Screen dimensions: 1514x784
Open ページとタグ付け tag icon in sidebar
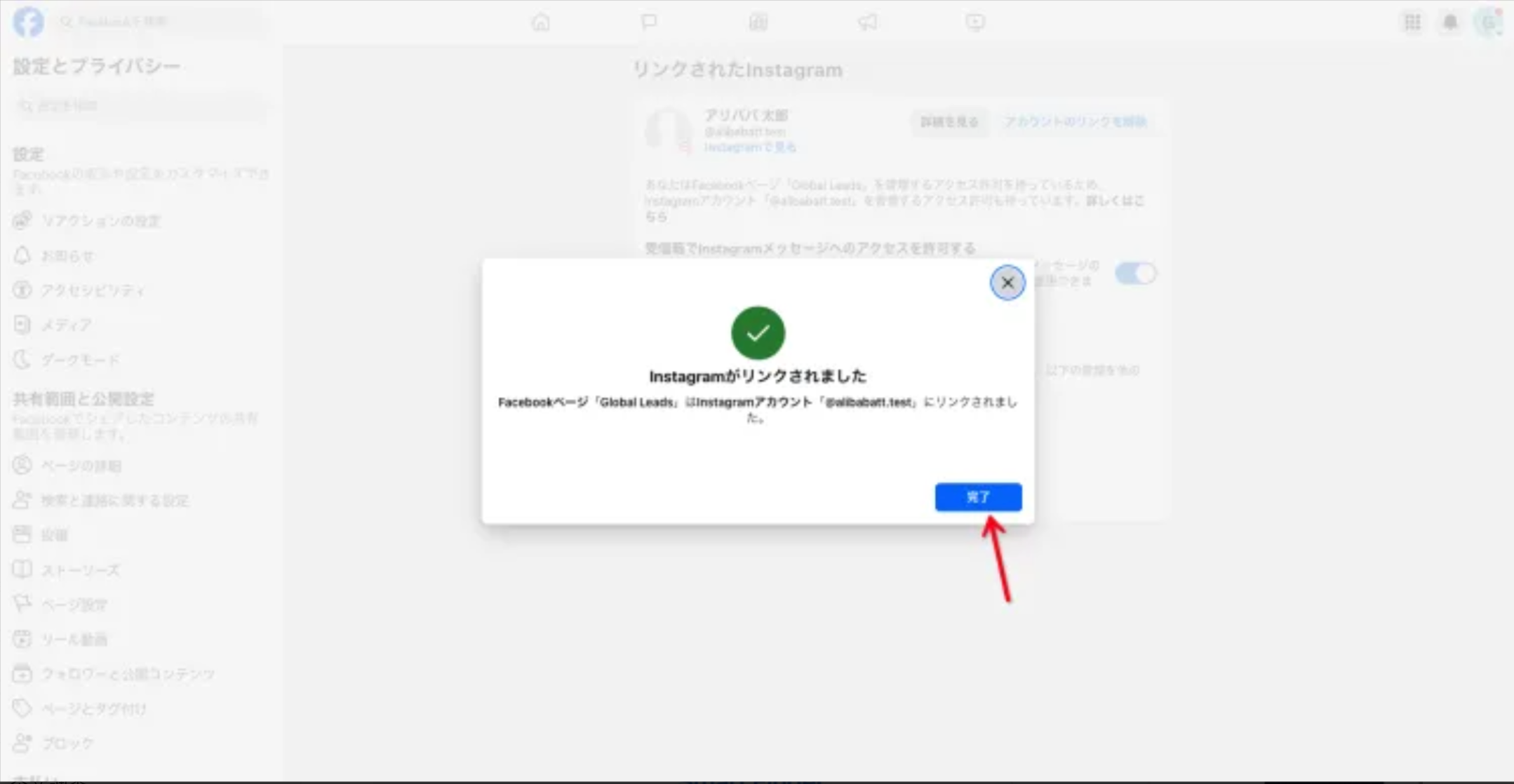click(22, 708)
